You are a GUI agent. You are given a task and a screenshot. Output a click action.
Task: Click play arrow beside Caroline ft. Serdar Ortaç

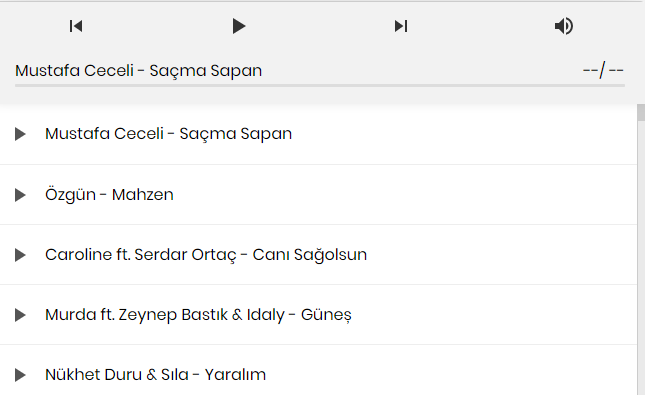20,255
